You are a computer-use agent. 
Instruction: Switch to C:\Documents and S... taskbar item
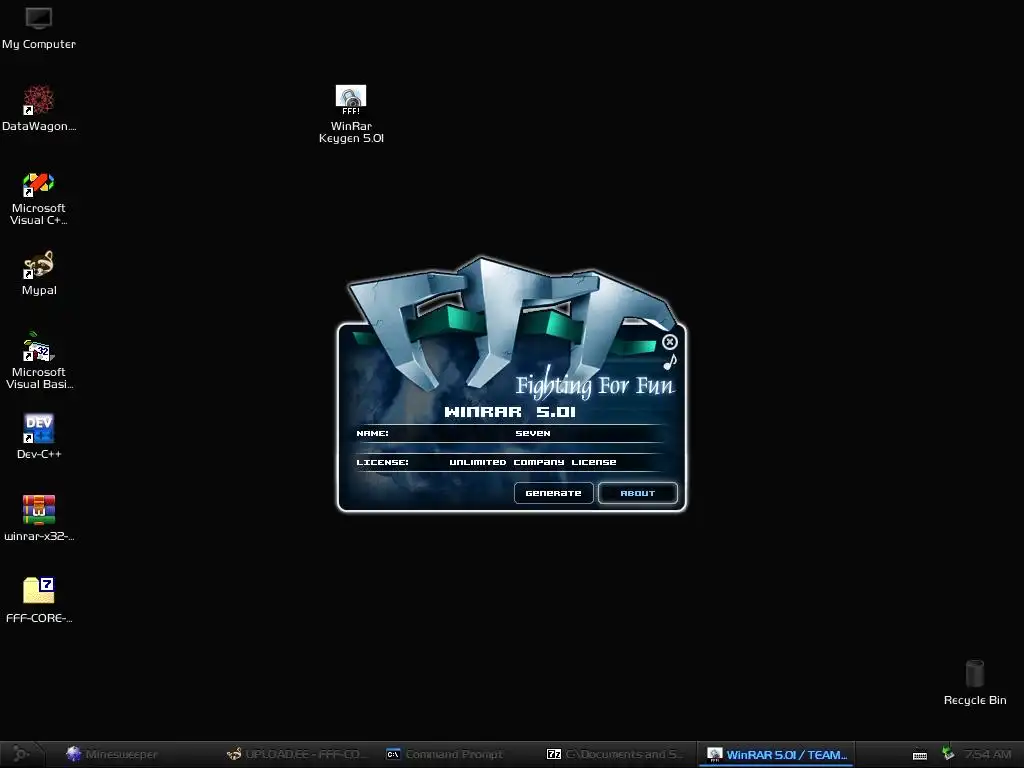[616, 754]
